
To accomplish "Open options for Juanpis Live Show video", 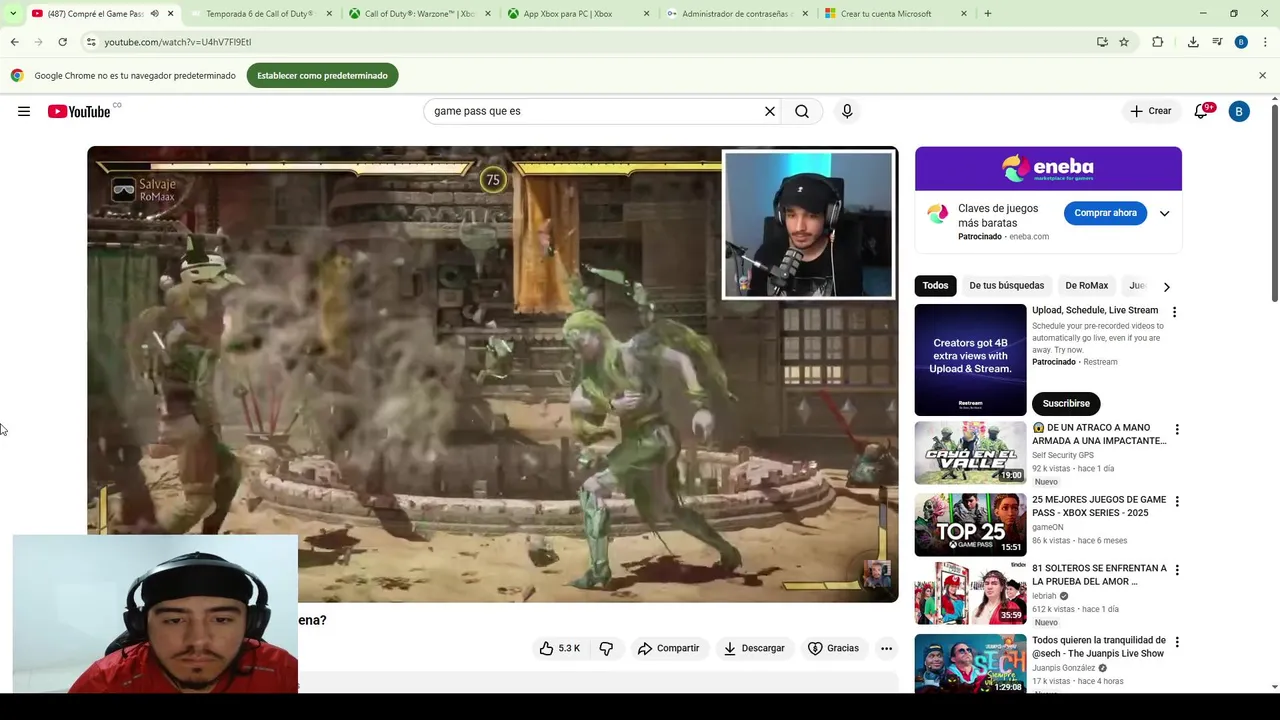I will [1177, 642].
